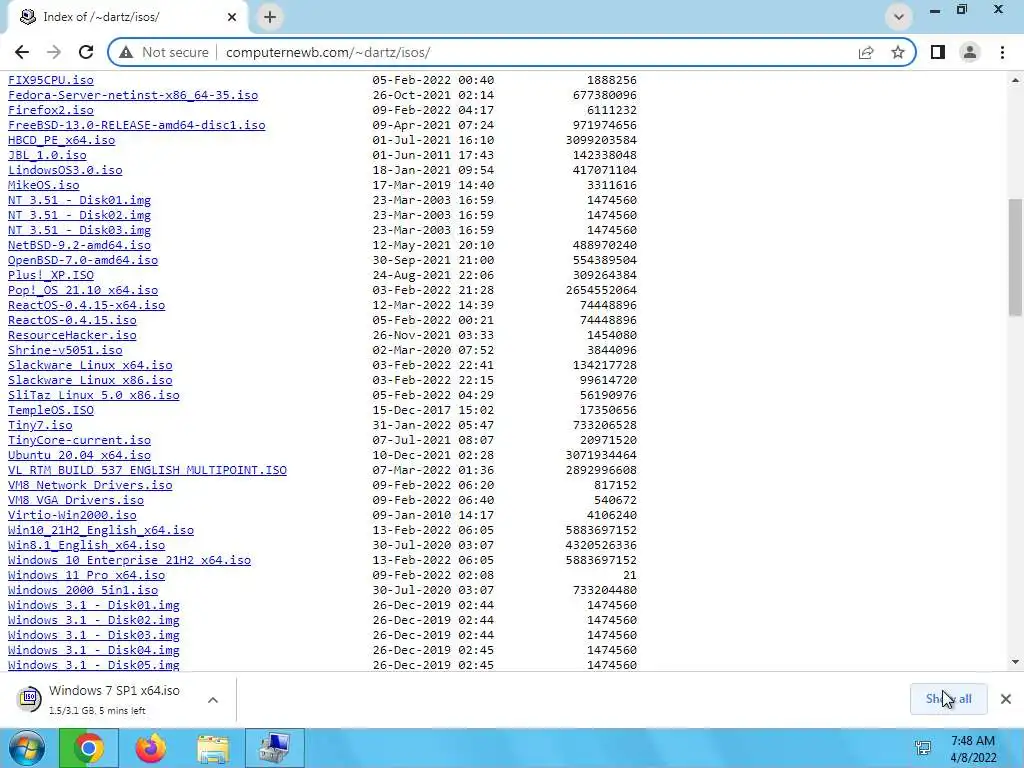Click the Virtio-Win2000.iso link
Image resolution: width=1024 pixels, height=768 pixels.
point(72,516)
